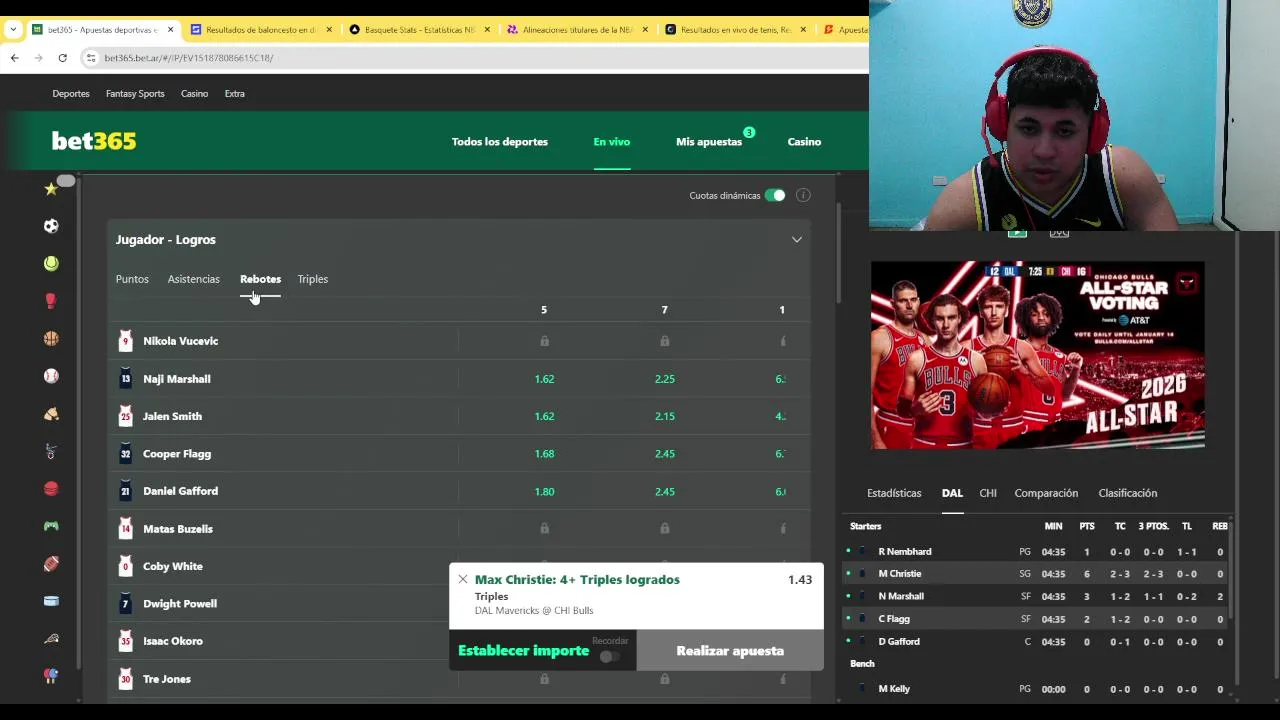Select the ice hockey puck sport icon
1280x720 pixels.
(51, 601)
